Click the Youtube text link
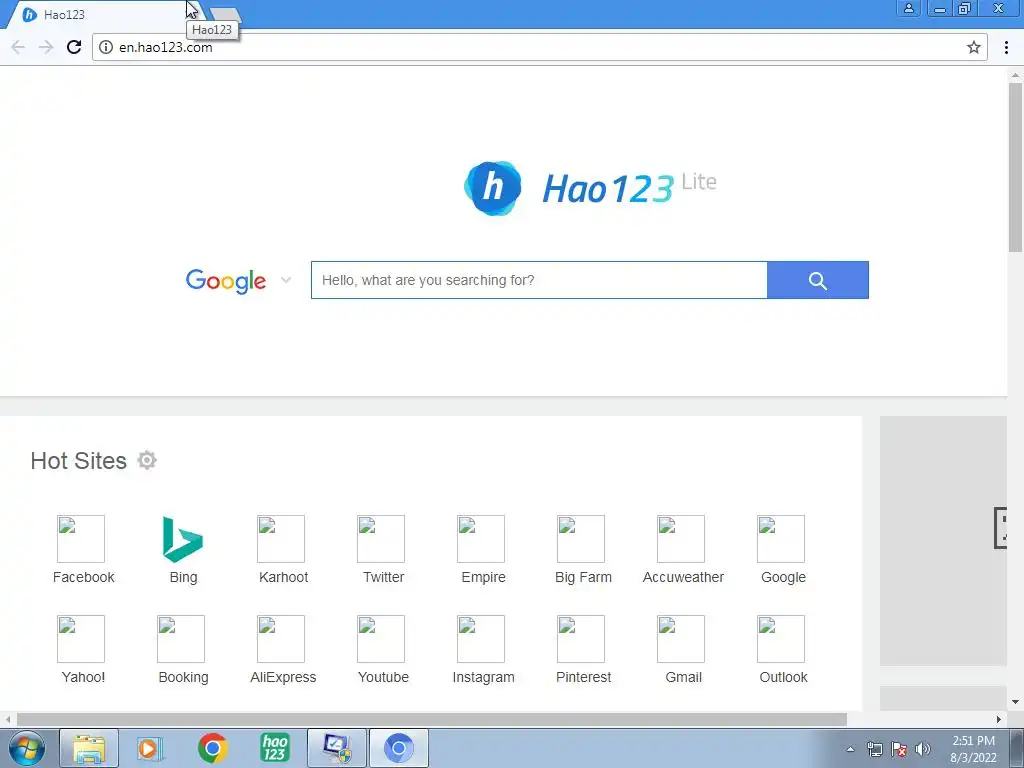The width and height of the screenshot is (1024, 768). (383, 677)
